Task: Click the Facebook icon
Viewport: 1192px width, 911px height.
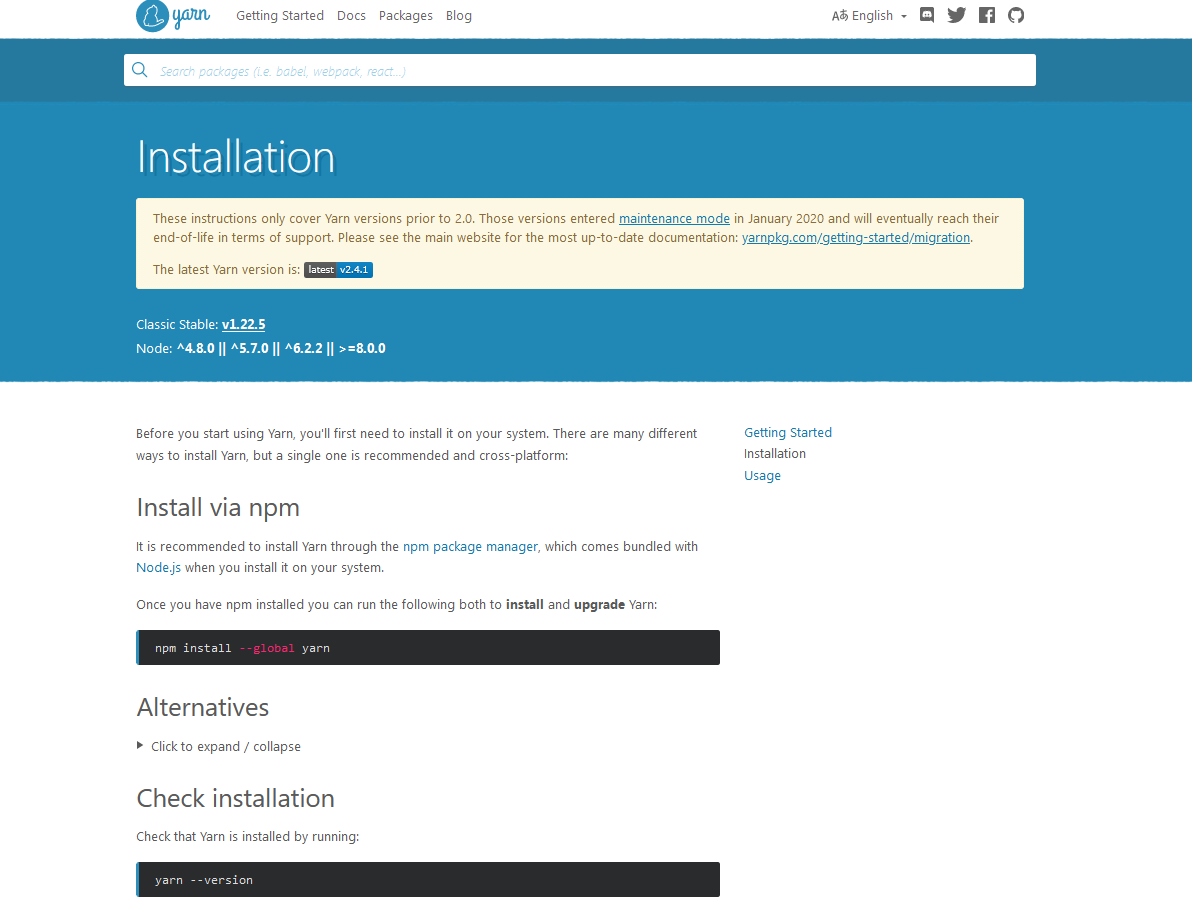Action: click(x=986, y=15)
